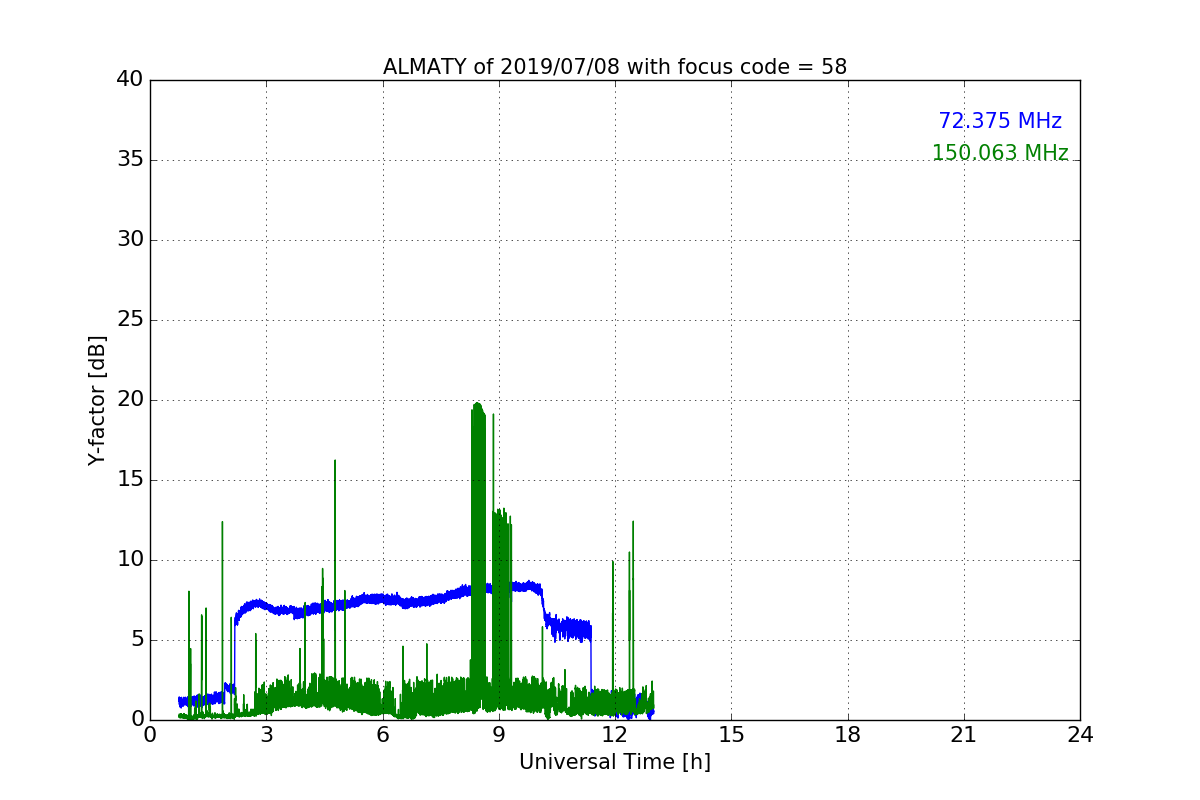This screenshot has width=1200, height=800.
Task: Click the x-axis tick label '18'
Action: (x=848, y=735)
